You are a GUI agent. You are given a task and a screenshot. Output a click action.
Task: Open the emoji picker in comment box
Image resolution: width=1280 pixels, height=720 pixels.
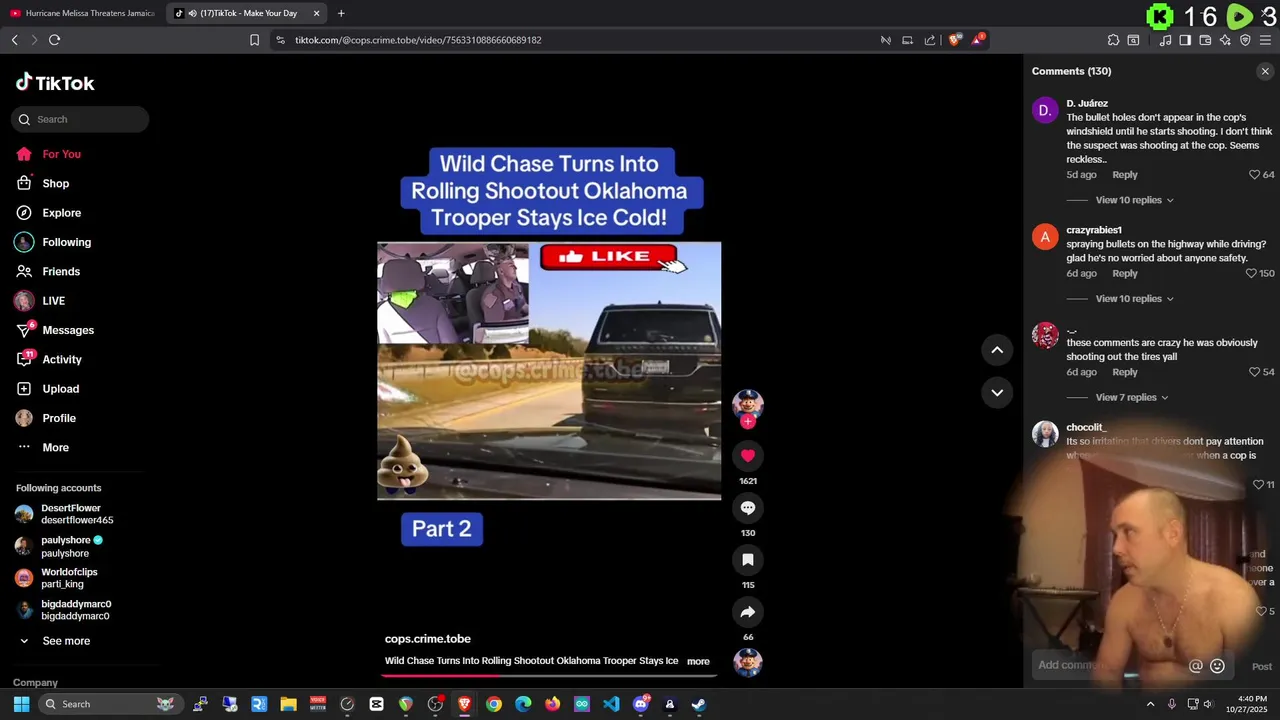pos(1217,666)
